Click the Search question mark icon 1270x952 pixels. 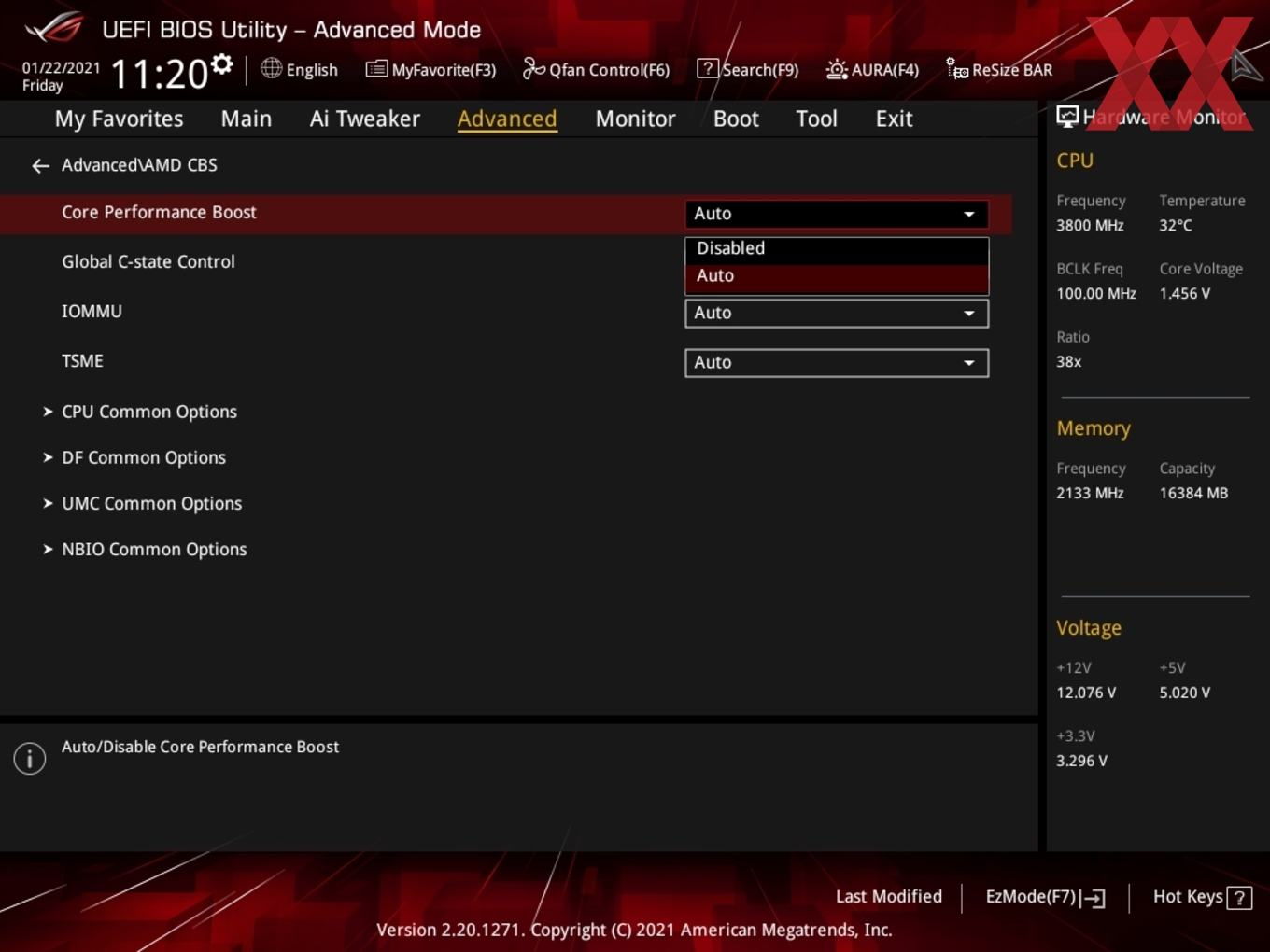pyautogui.click(x=708, y=68)
